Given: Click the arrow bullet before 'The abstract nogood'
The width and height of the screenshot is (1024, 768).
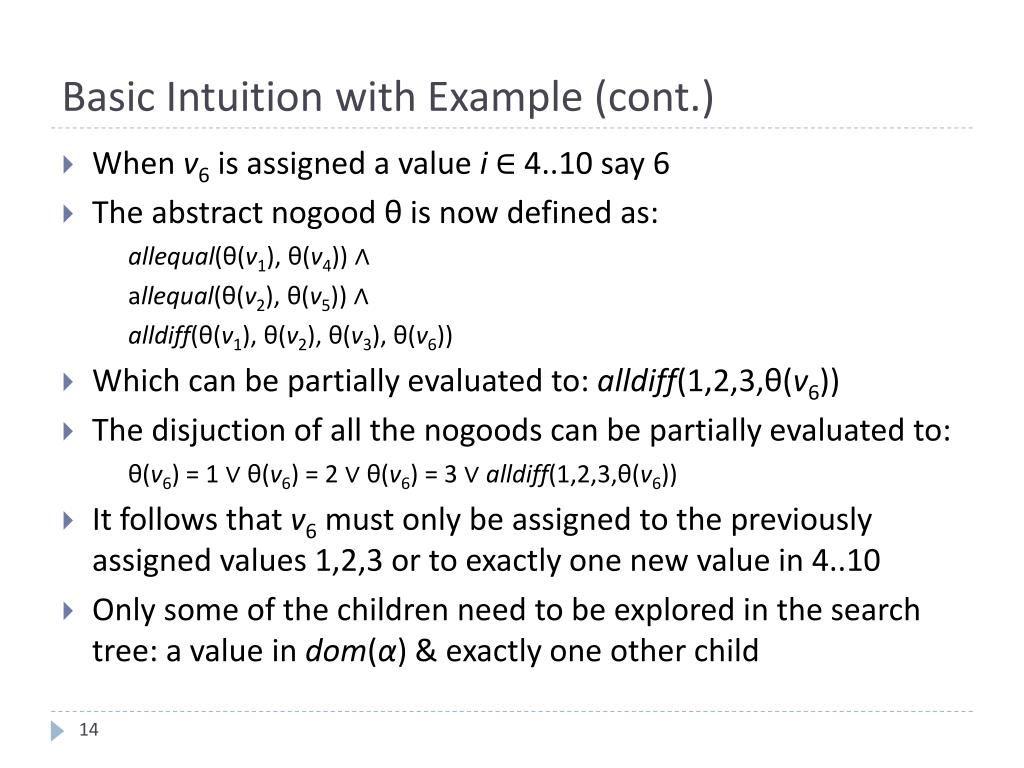Looking at the screenshot, I should [x=68, y=214].
